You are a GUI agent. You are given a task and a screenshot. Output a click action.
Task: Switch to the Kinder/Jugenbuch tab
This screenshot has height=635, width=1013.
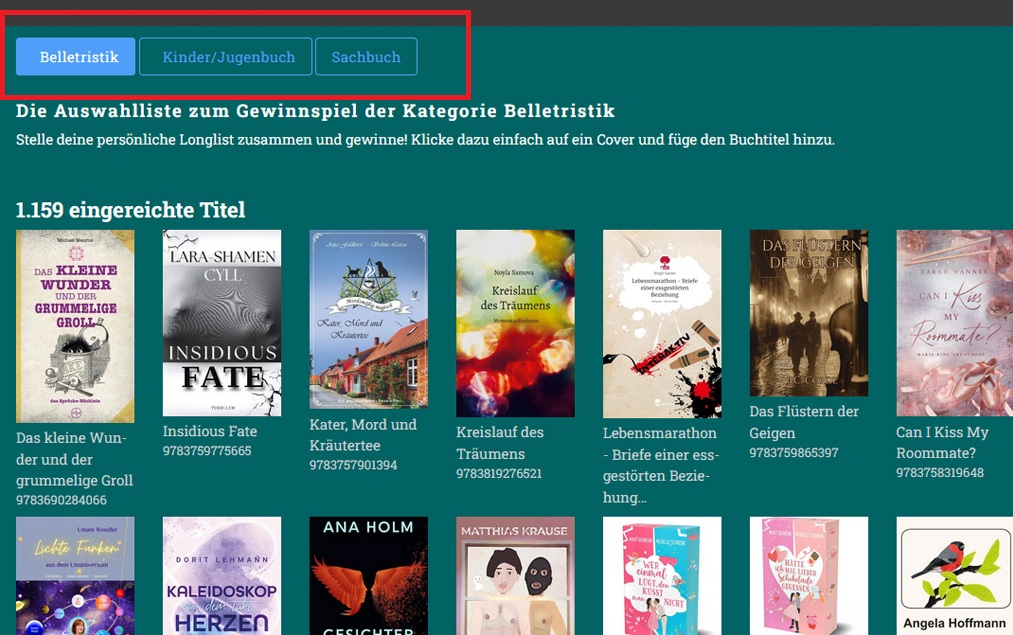tap(225, 56)
